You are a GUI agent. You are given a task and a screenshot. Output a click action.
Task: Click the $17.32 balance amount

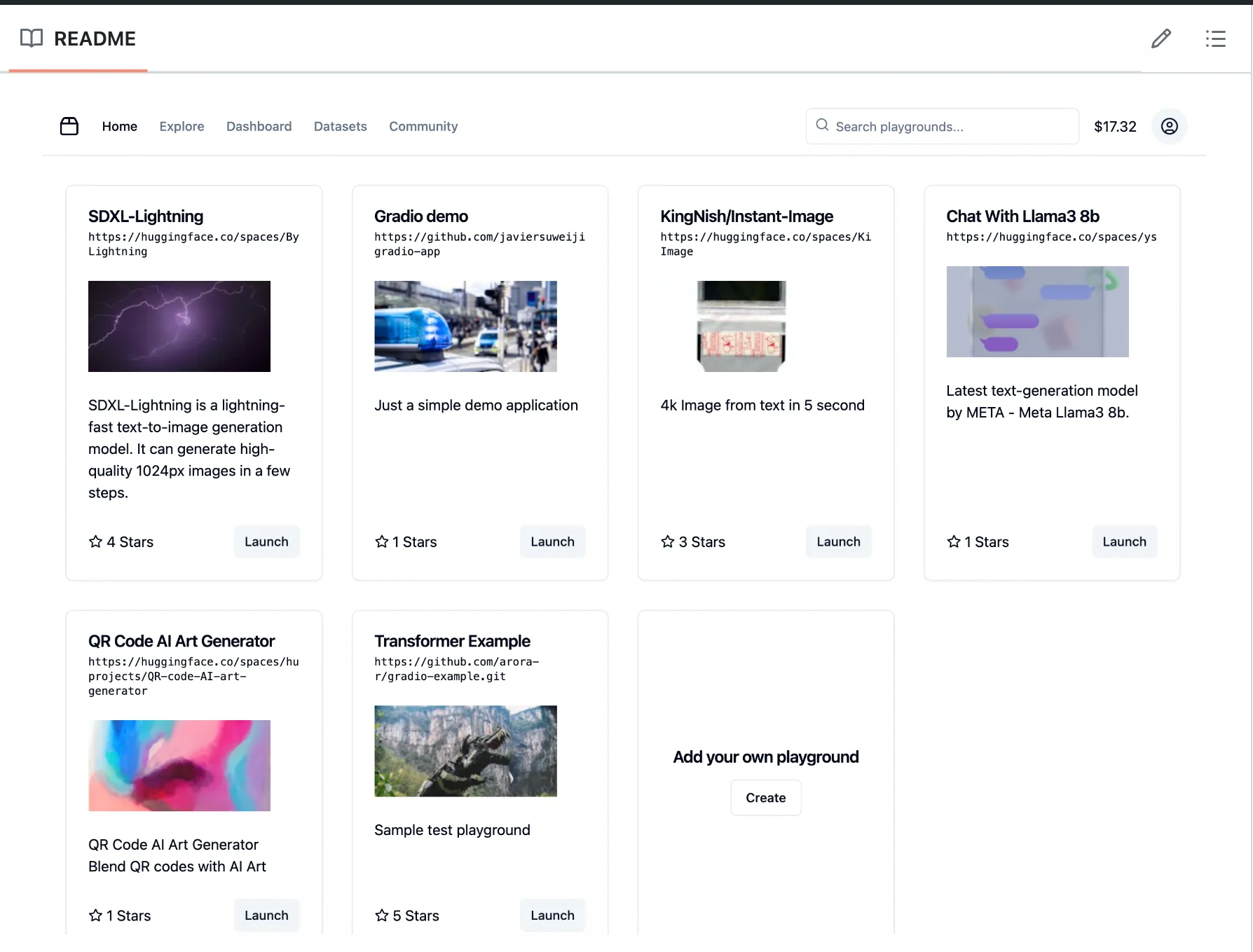point(1115,126)
